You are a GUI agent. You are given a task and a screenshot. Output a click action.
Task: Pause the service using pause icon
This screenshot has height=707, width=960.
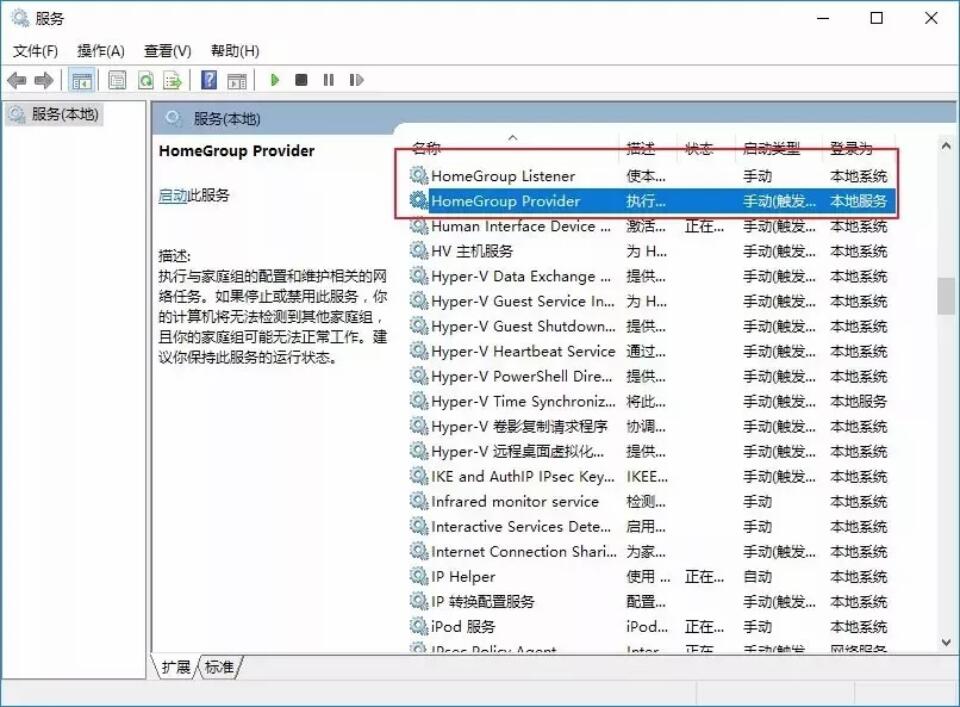coord(330,80)
